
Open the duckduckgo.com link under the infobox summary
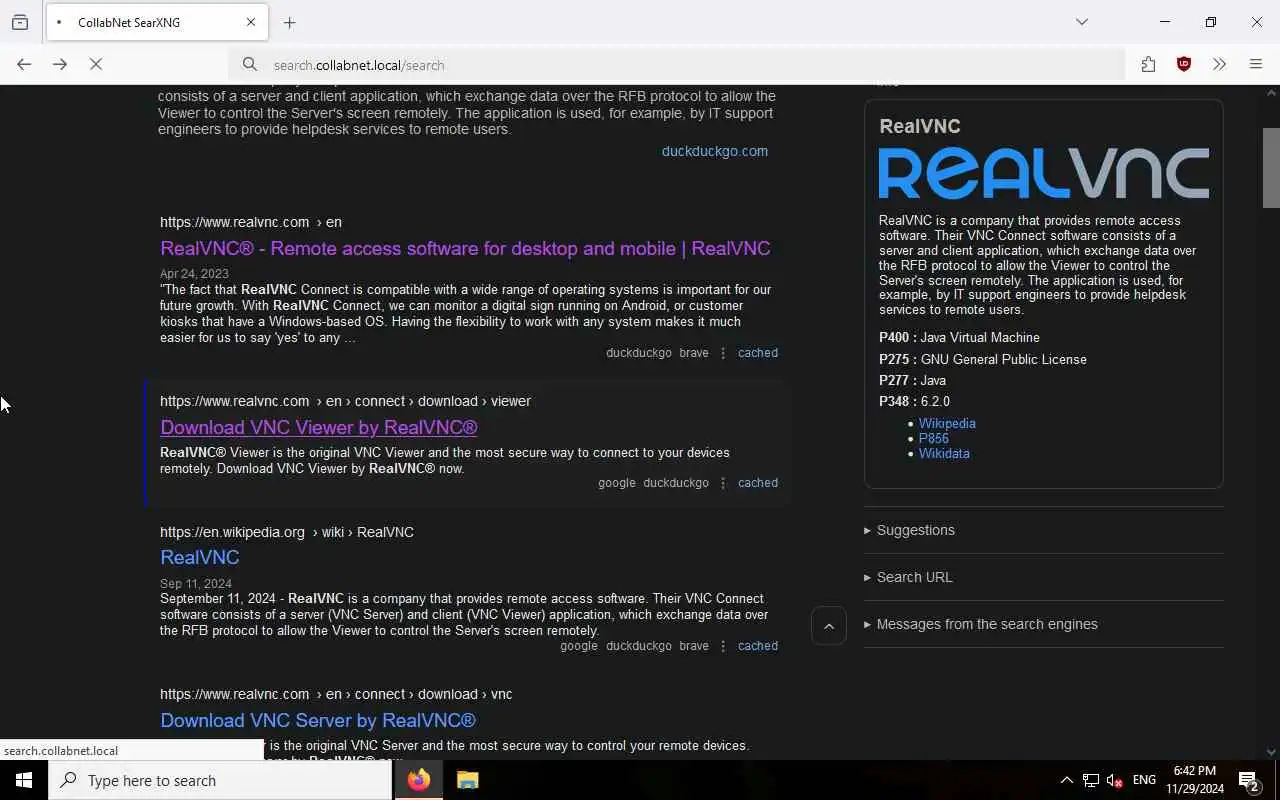click(715, 151)
